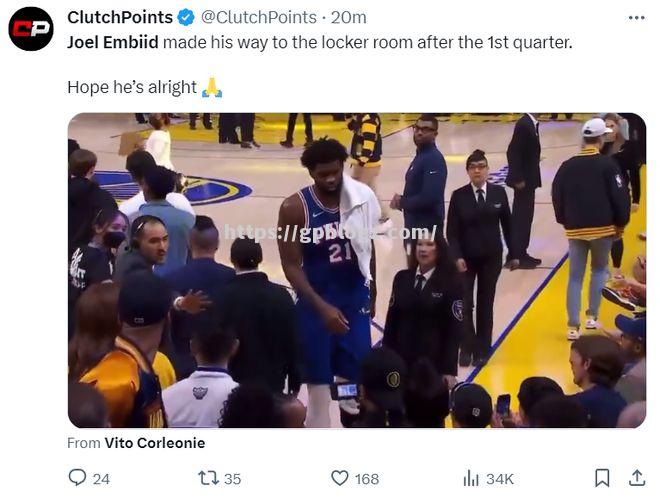
Task: Play the Joel Embiid video
Action: (357, 270)
